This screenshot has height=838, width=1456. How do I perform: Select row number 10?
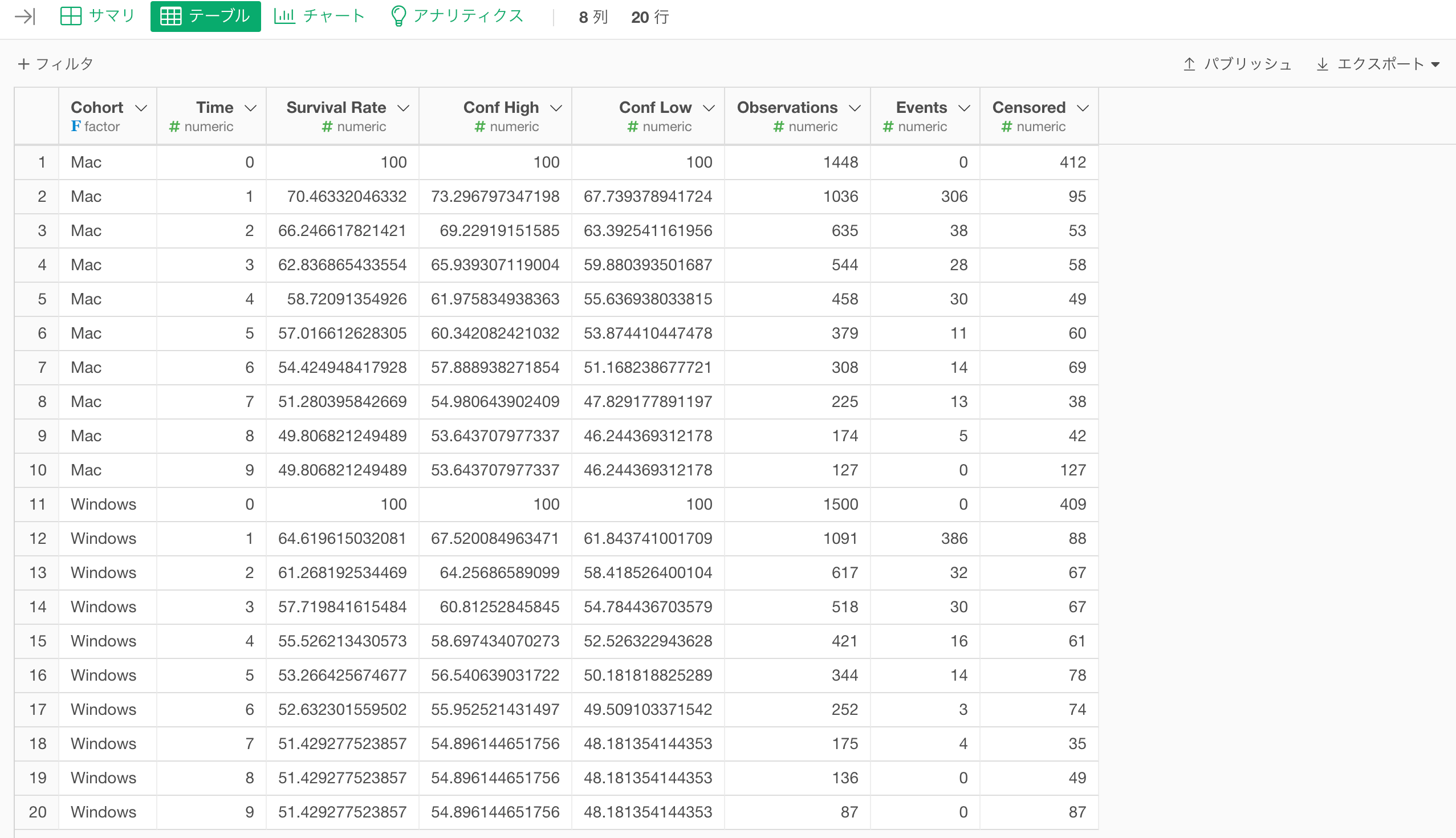pos(38,470)
